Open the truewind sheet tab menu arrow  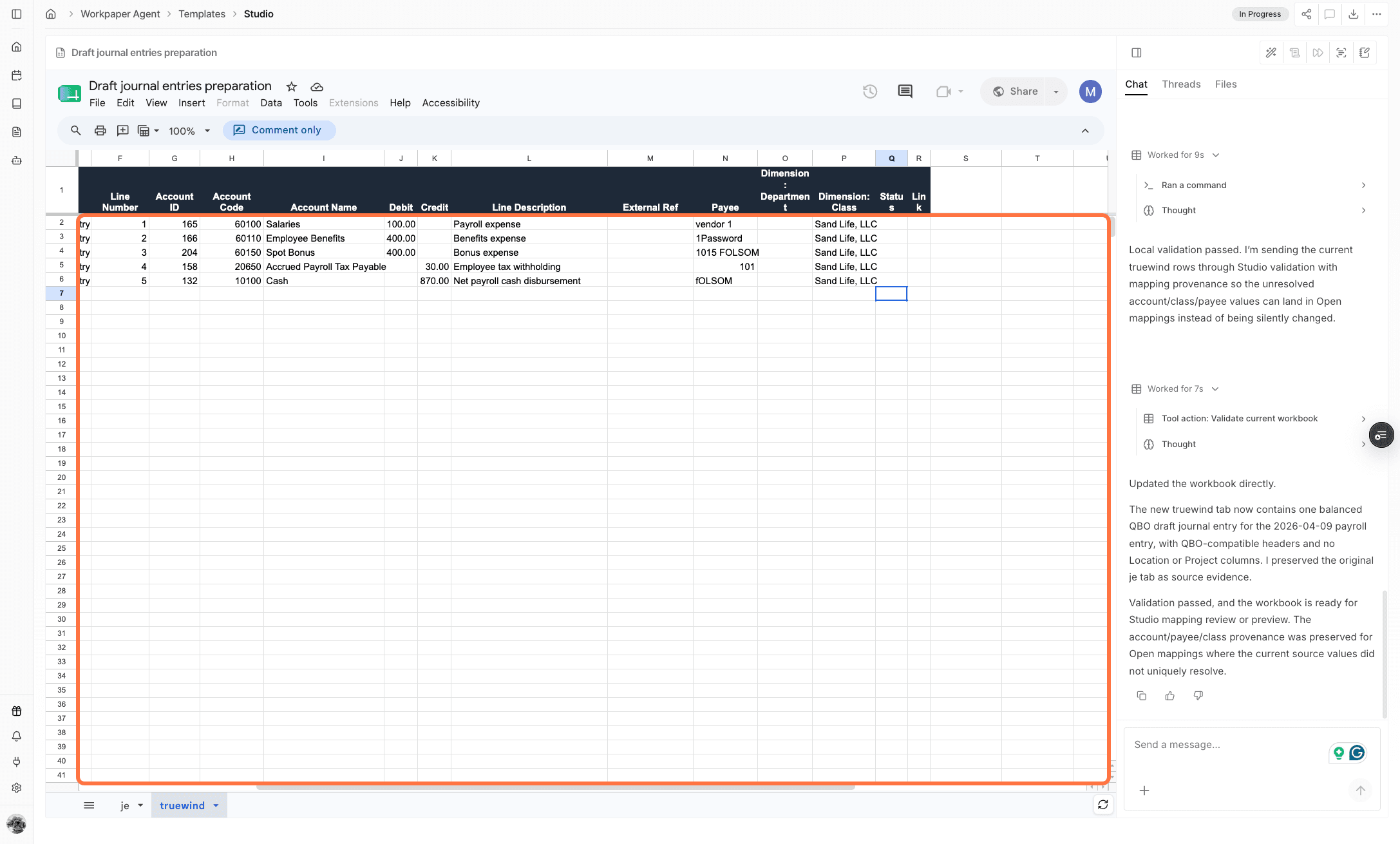pyautogui.click(x=216, y=805)
